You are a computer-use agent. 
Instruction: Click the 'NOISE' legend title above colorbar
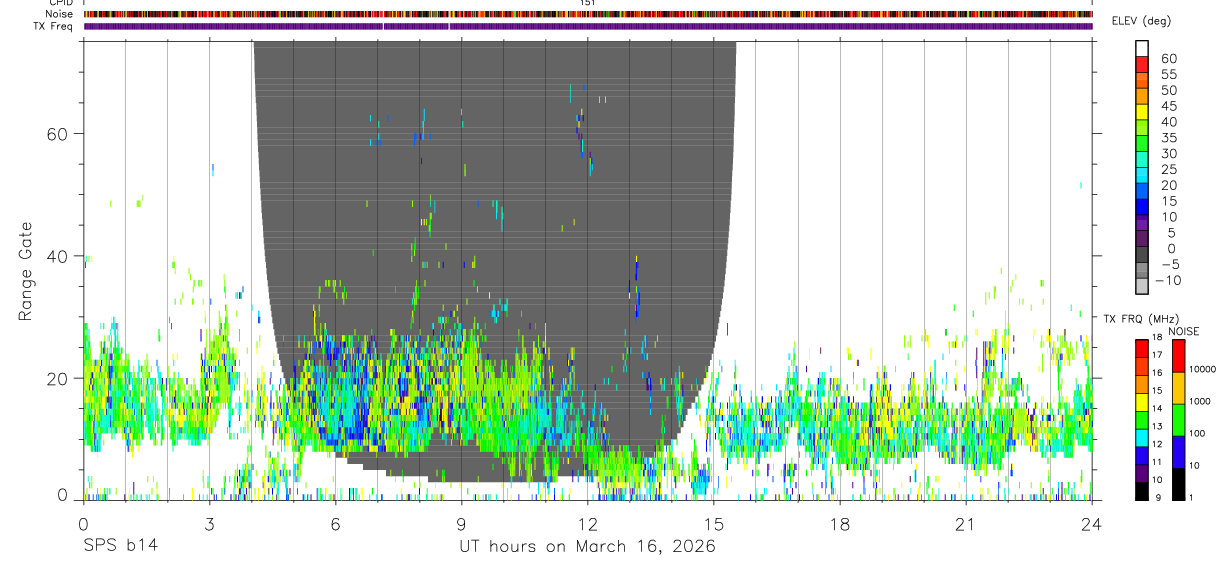[1182, 331]
